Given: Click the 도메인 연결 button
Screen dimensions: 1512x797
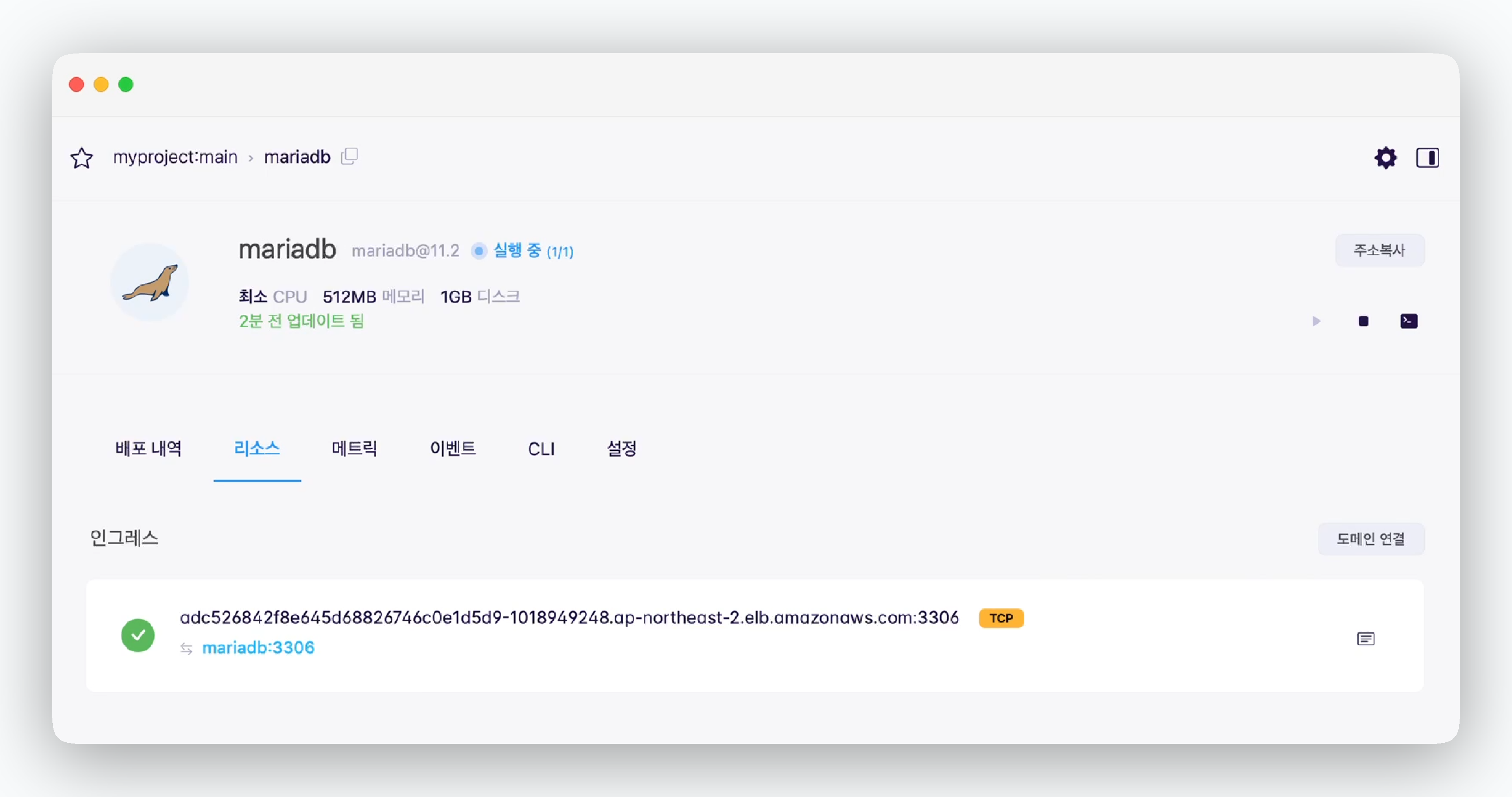Looking at the screenshot, I should [1371, 539].
